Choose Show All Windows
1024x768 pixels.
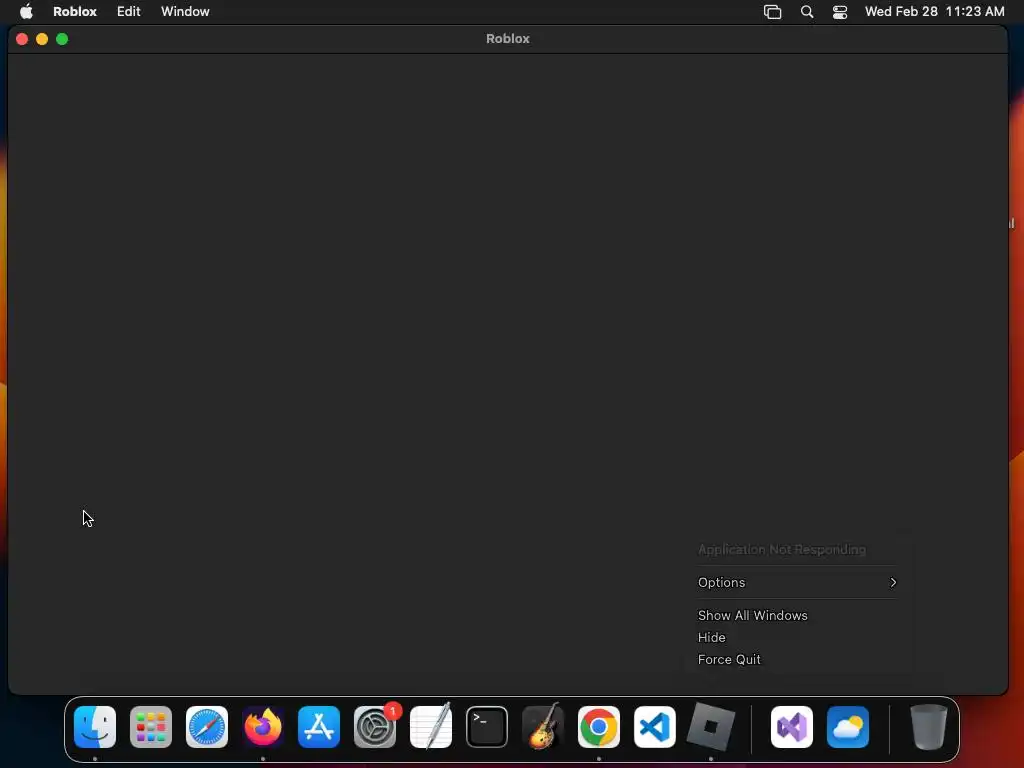[x=752, y=615]
